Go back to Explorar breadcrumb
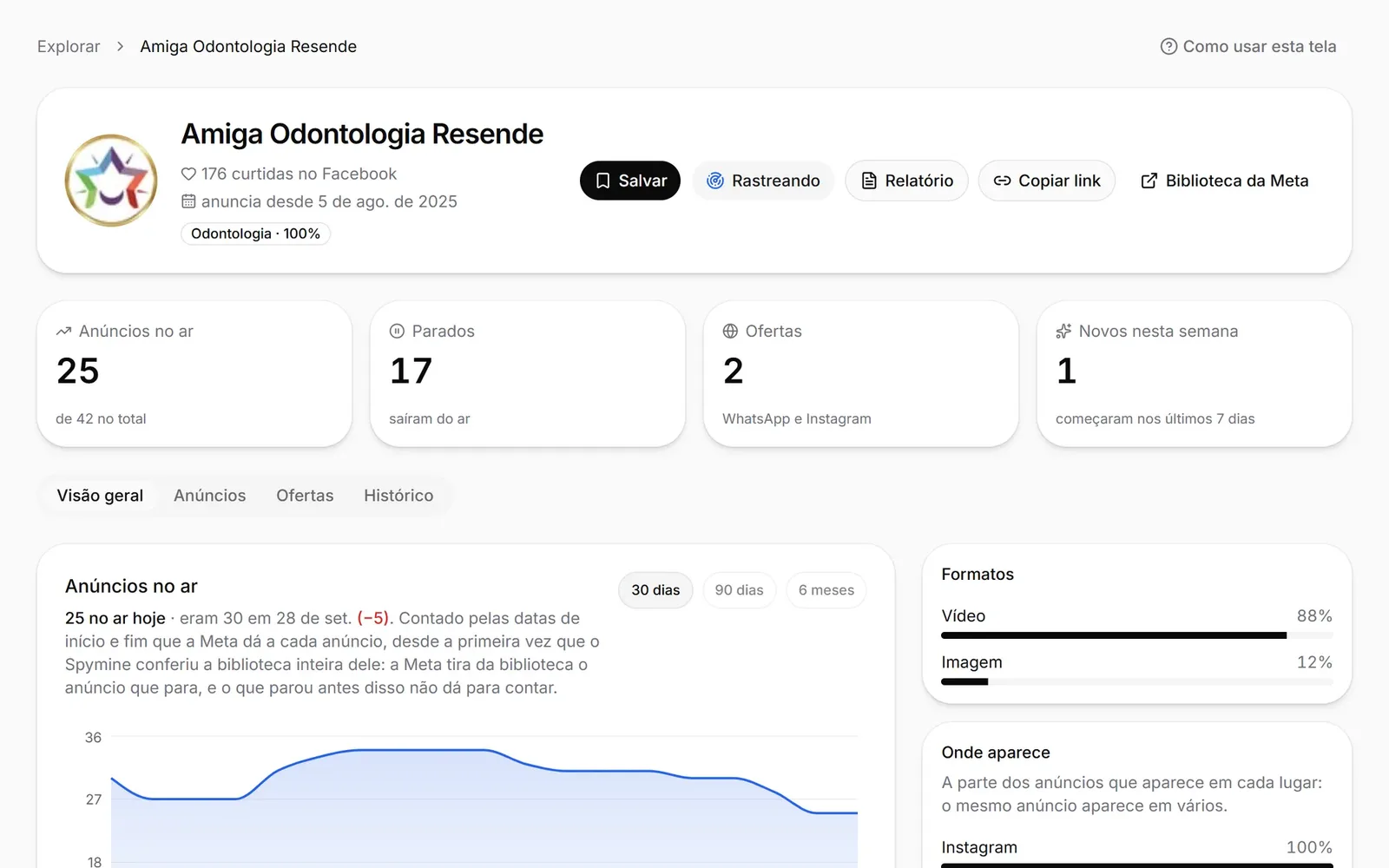Screen dimensions: 1389x868 click(x=69, y=47)
